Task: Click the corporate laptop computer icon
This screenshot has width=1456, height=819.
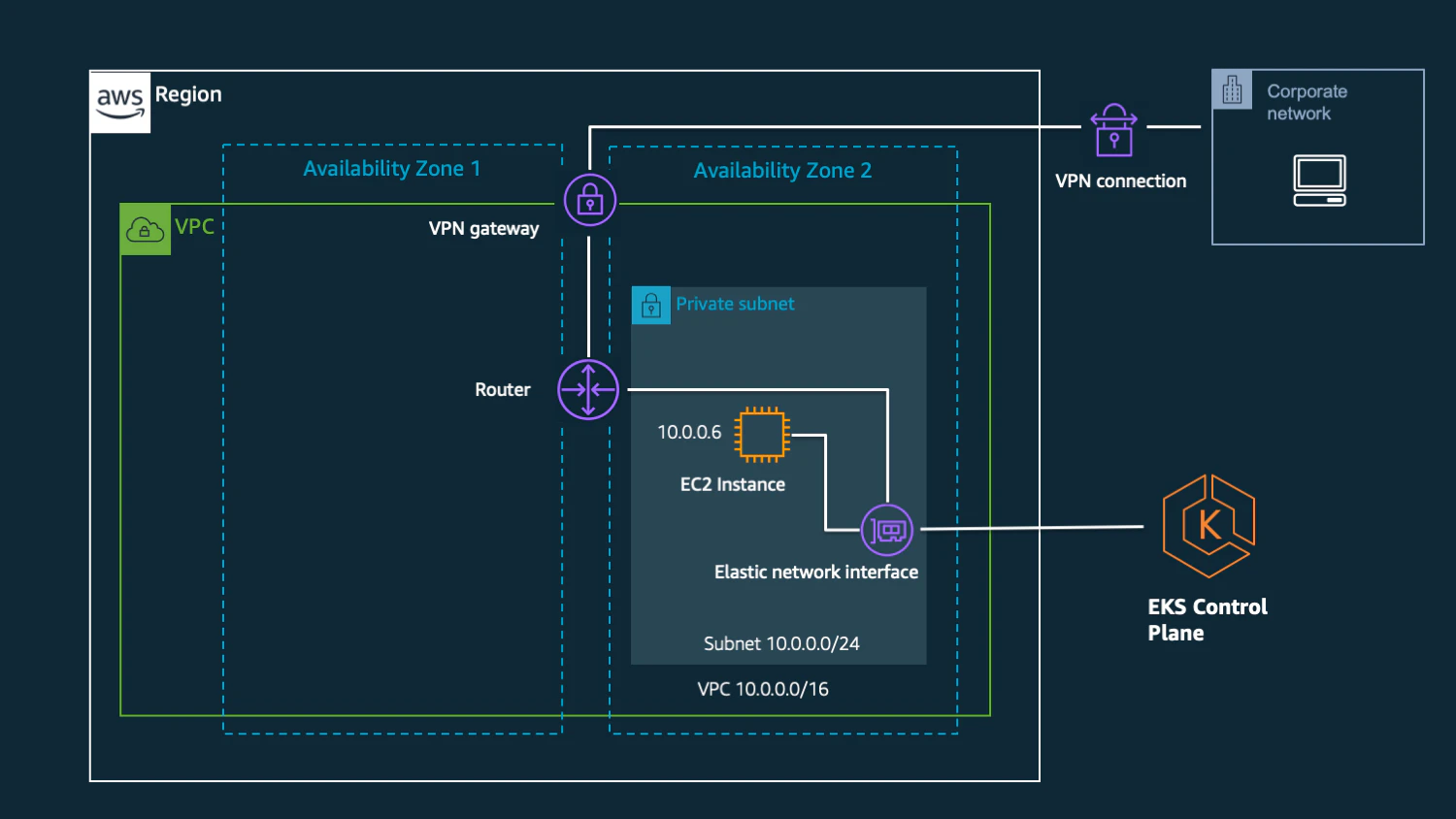Action: tap(1320, 180)
